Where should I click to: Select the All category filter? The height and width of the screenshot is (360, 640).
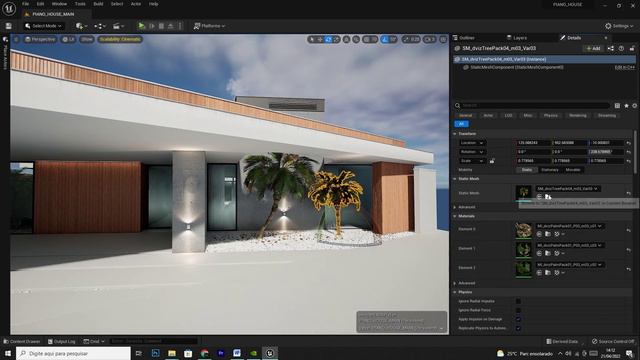pyautogui.click(x=462, y=124)
